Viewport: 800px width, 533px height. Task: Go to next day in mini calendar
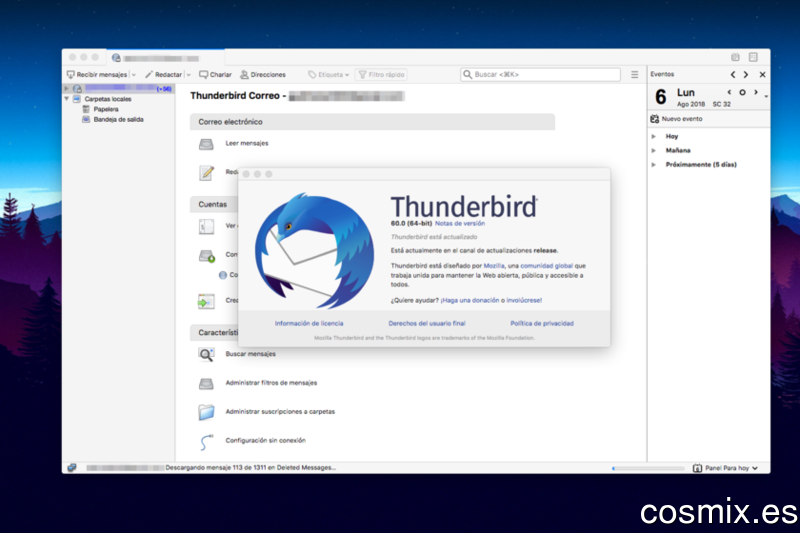756,92
